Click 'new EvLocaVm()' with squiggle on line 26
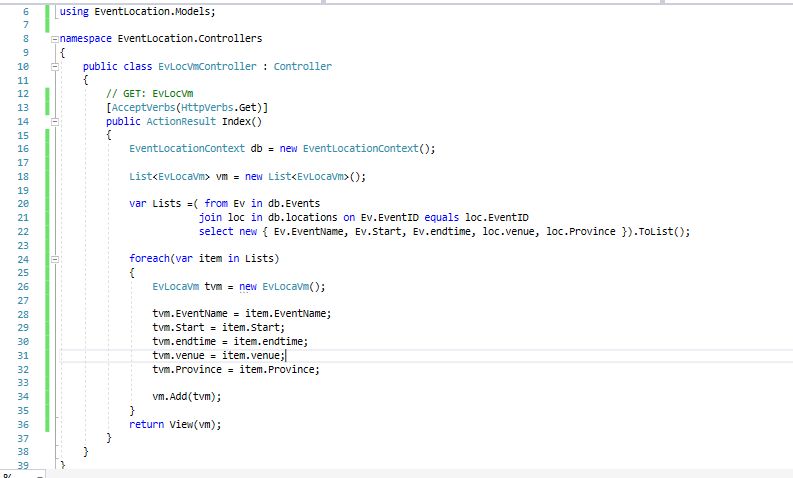 tap(282, 287)
